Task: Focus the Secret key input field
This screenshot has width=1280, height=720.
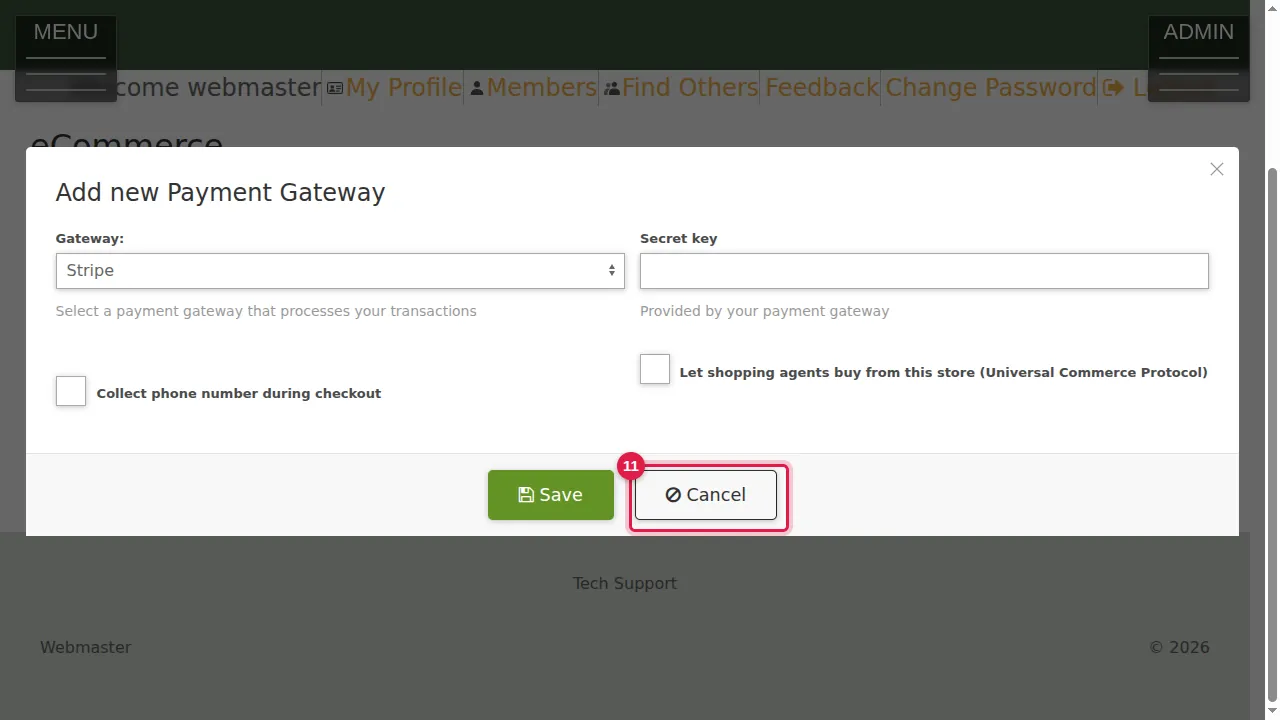Action: 924,271
